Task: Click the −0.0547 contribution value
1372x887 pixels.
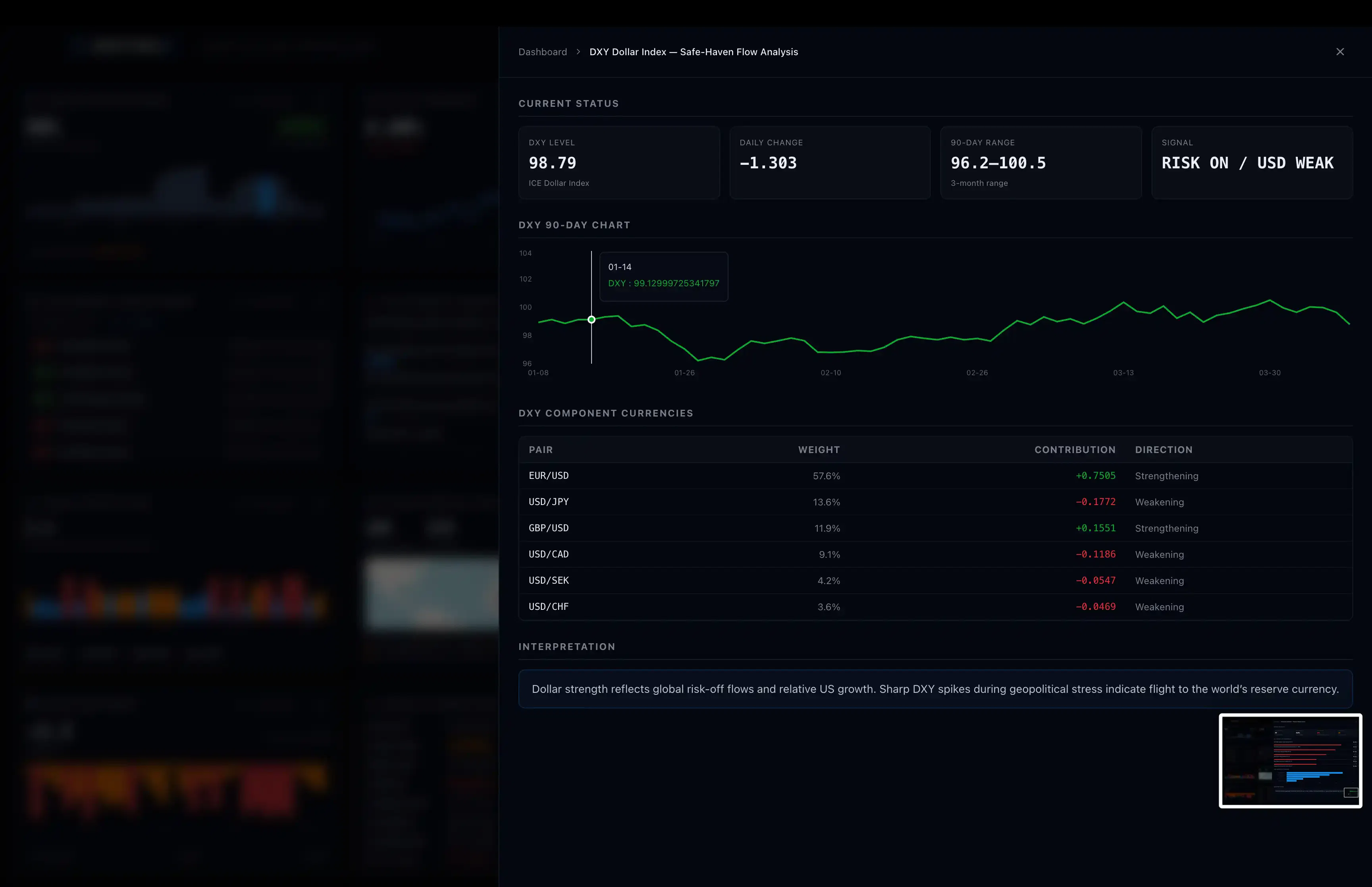Action: pyautogui.click(x=1095, y=580)
